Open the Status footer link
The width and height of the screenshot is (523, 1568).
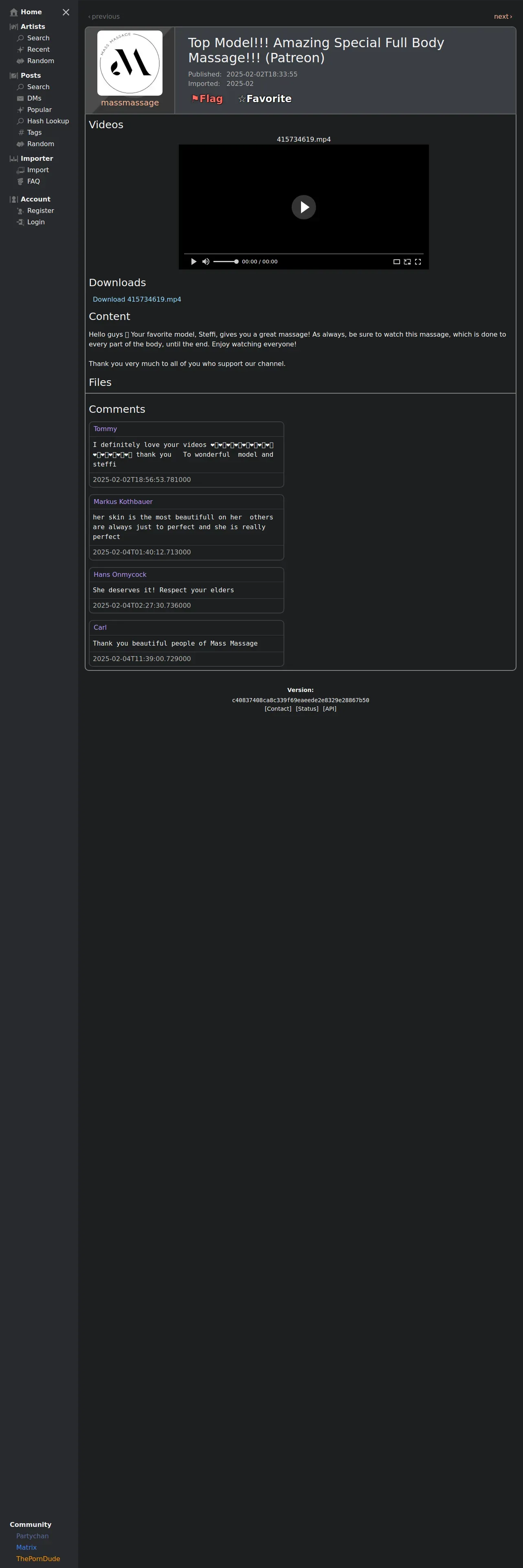pos(307,709)
